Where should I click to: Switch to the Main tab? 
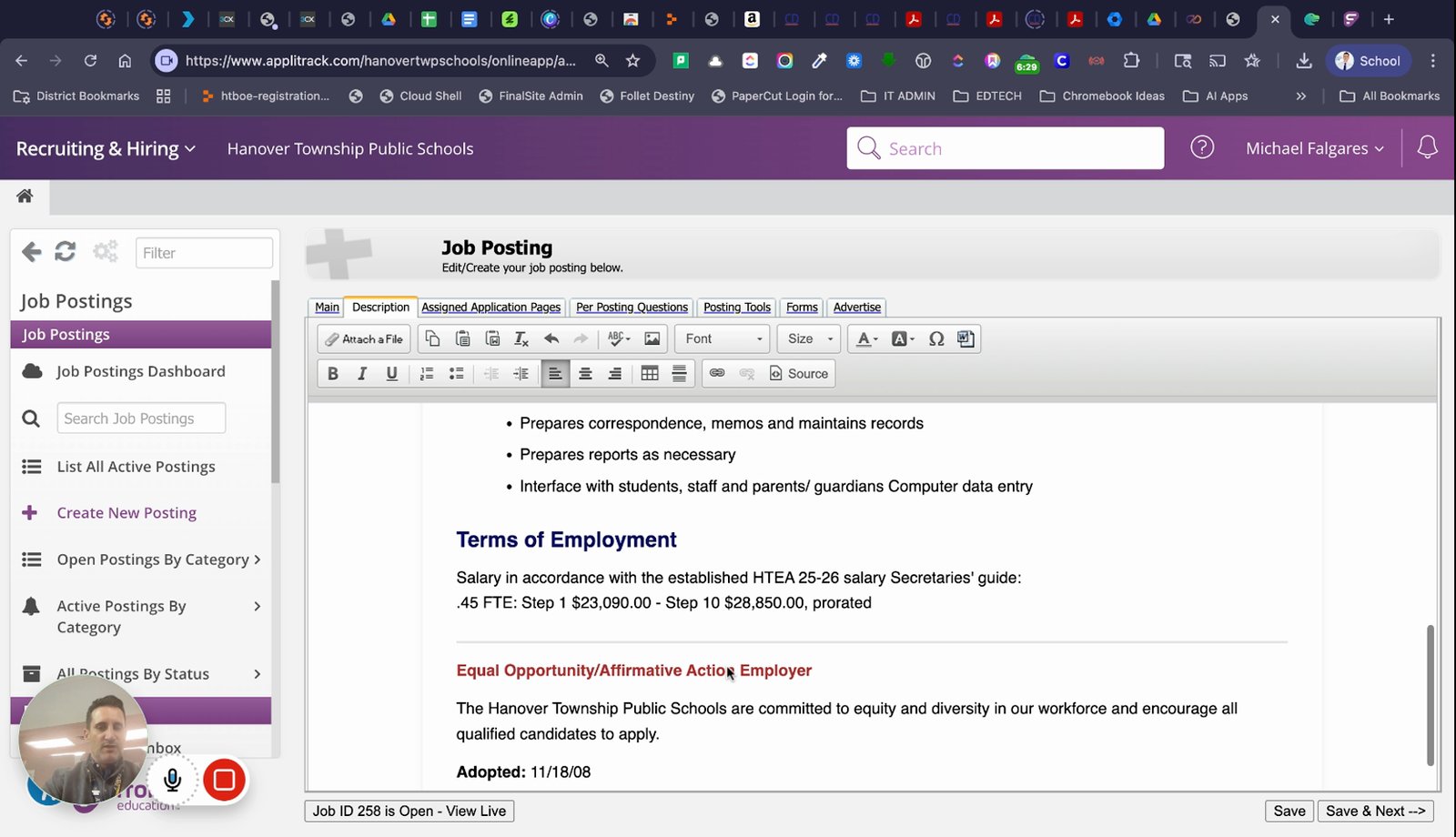(327, 308)
